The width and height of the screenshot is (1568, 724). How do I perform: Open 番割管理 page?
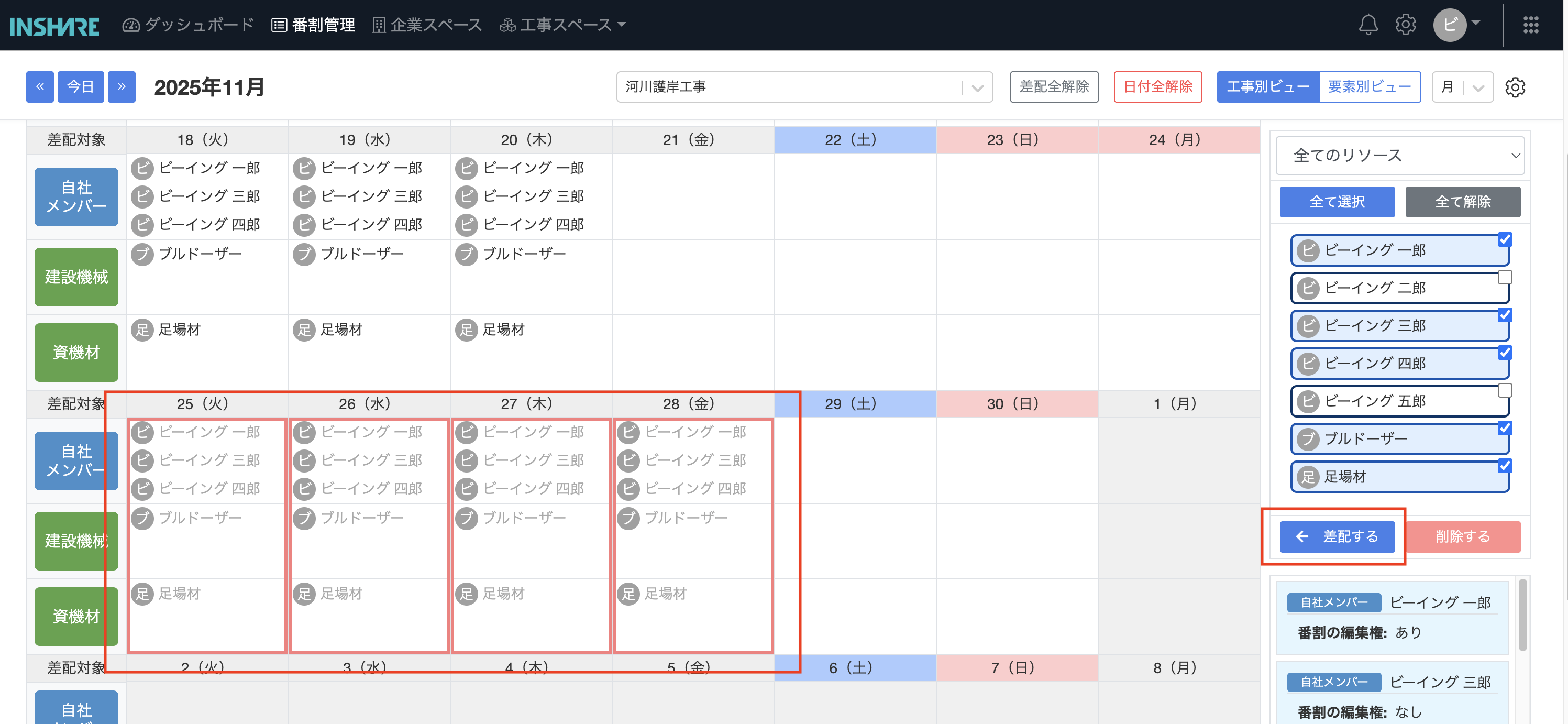(313, 25)
